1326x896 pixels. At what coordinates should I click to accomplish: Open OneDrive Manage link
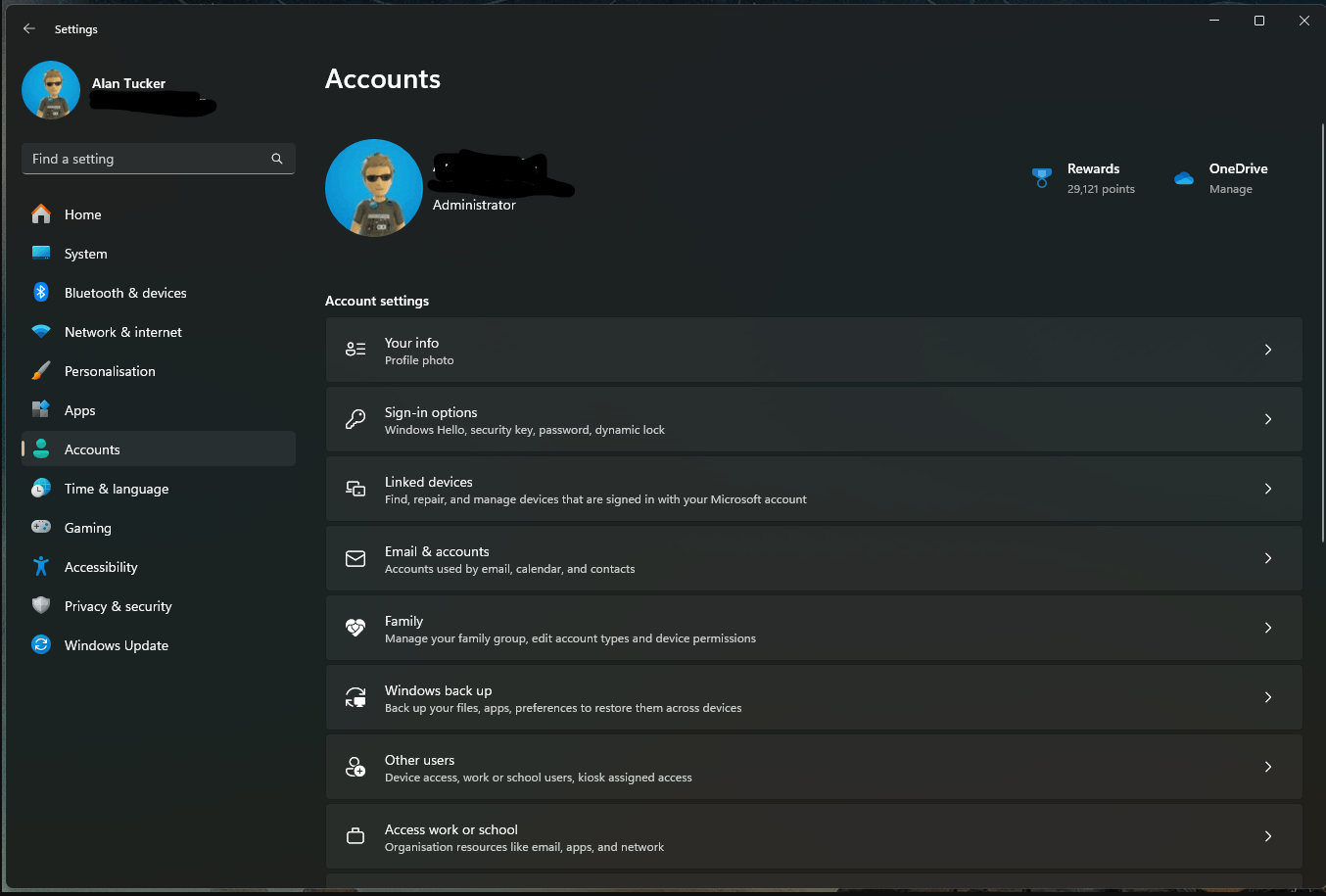1231,189
